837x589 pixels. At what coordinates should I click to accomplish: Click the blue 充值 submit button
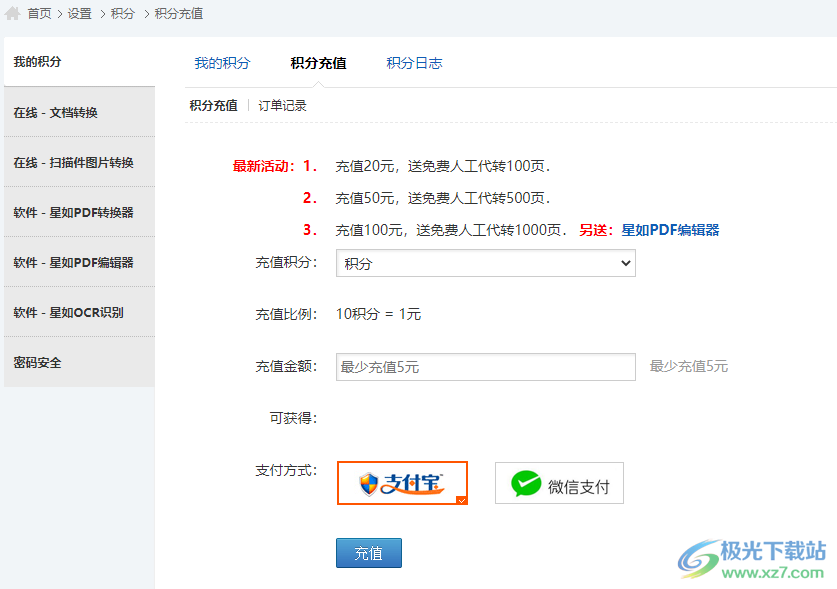pos(369,553)
